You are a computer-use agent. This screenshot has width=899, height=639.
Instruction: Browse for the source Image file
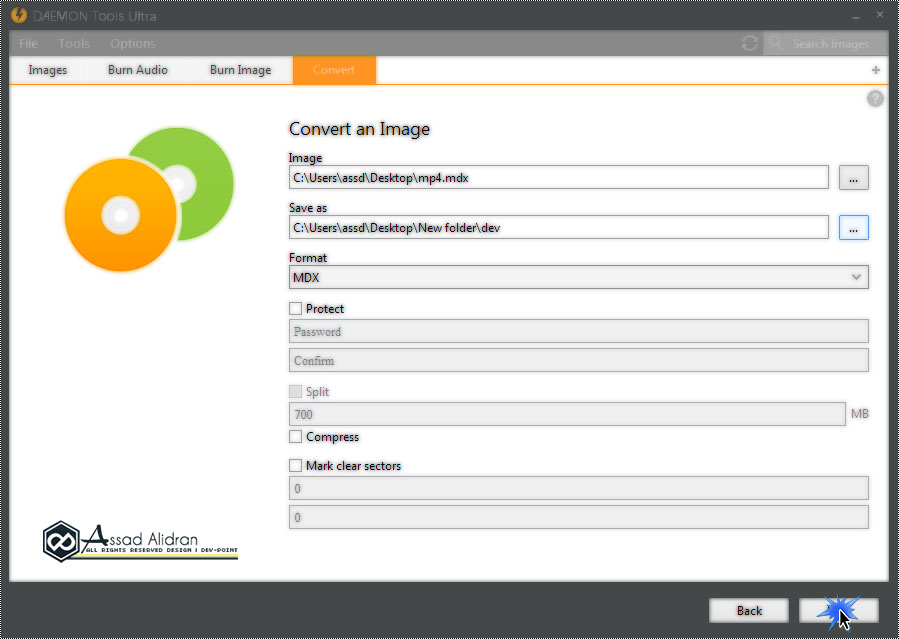tap(854, 178)
